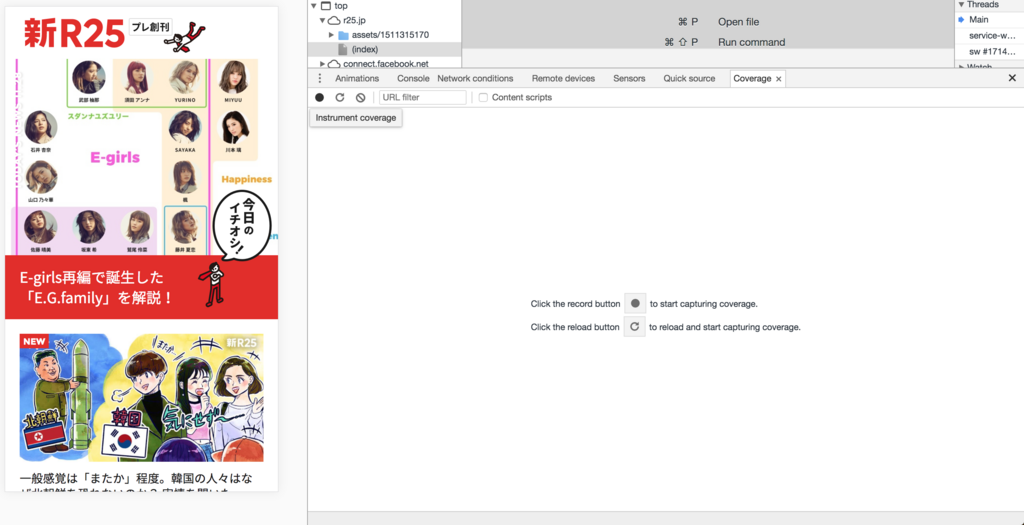Viewport: 1024px width, 525px height.
Task: Click the (index) document icon
Action: pyautogui.click(x=344, y=49)
